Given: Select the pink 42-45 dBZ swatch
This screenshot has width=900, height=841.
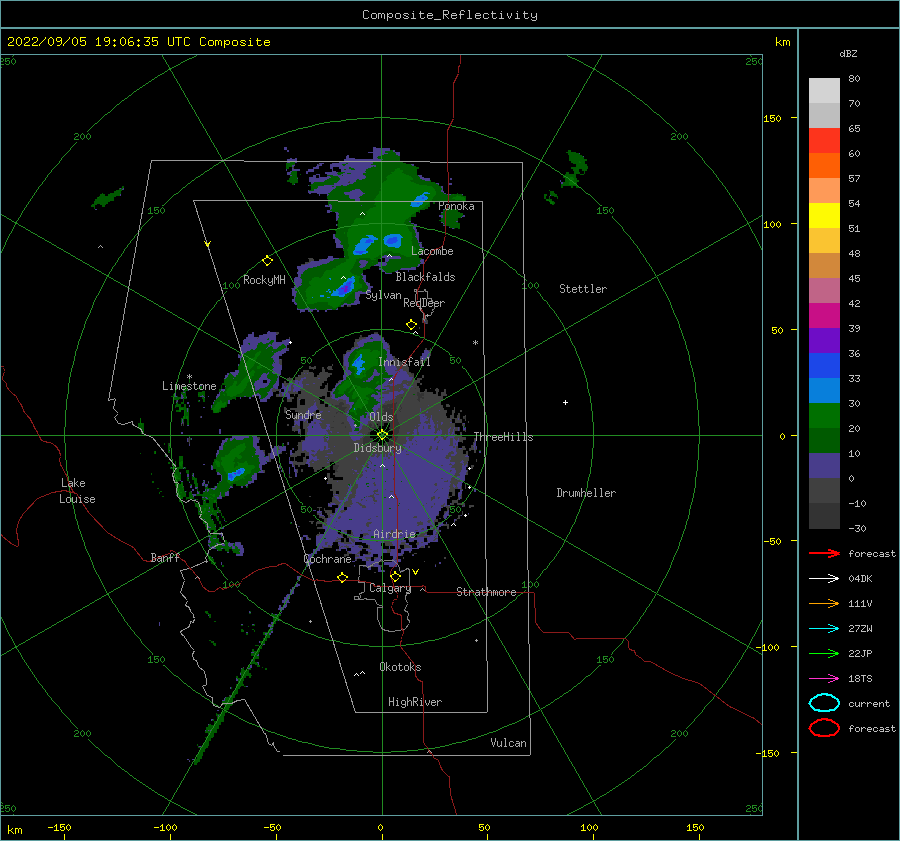Looking at the screenshot, I should [x=824, y=290].
